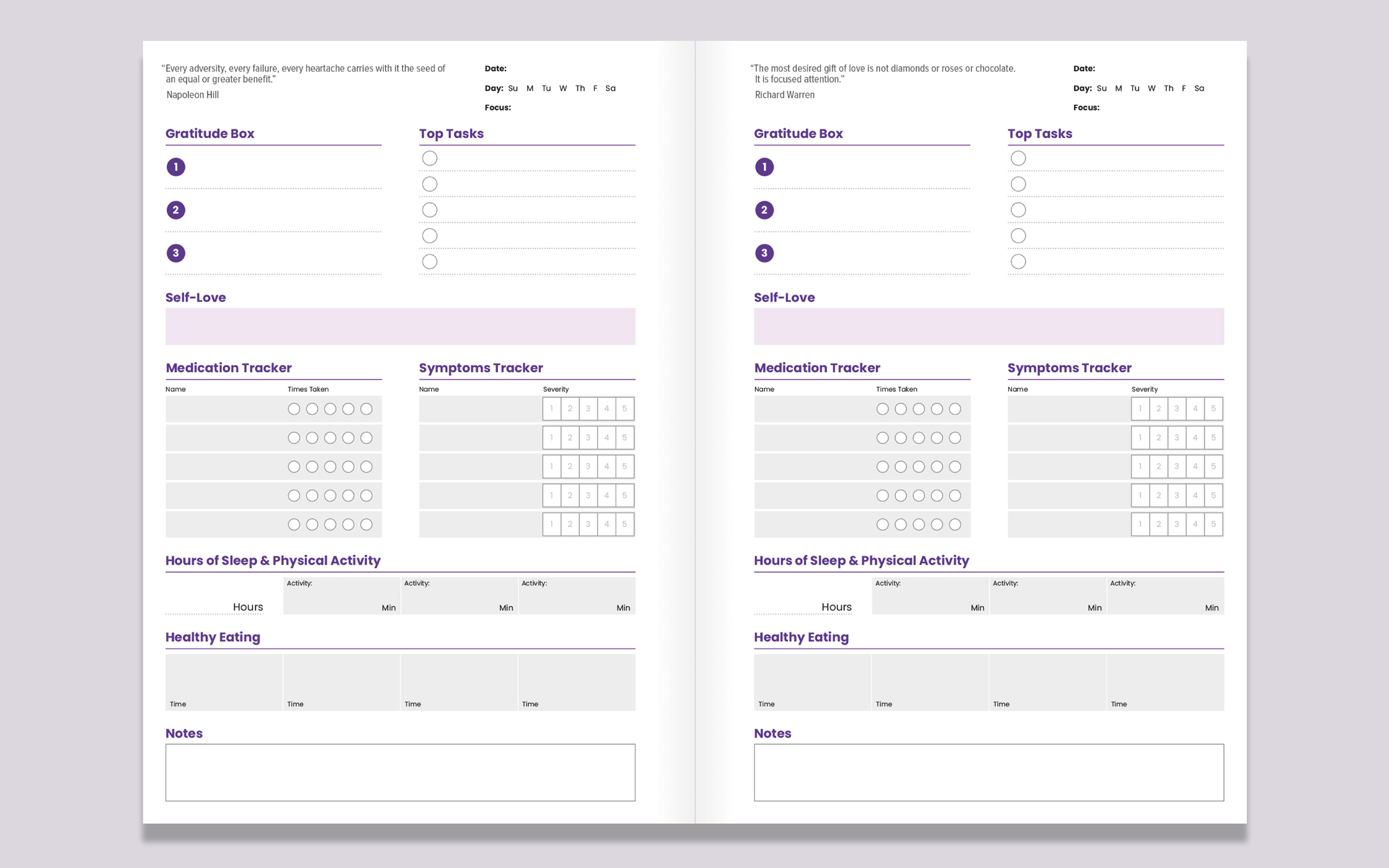Click inside the Notes box on left page
The width and height of the screenshot is (1389, 868).
pos(400,773)
